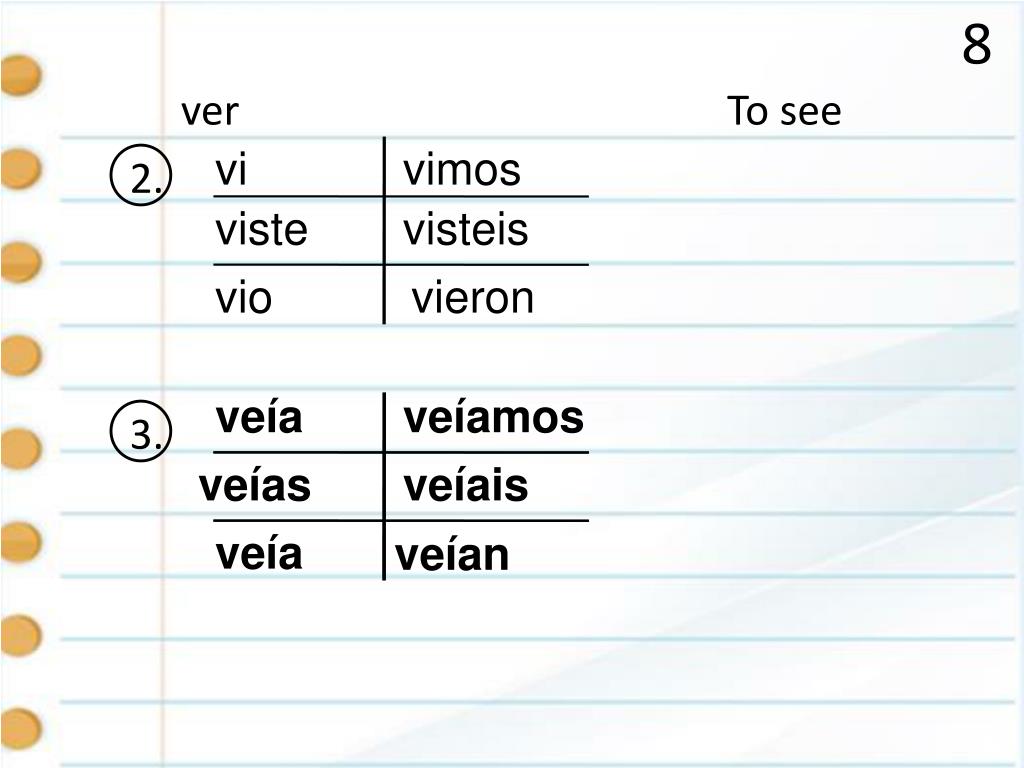Click the slide number 8

976,45
